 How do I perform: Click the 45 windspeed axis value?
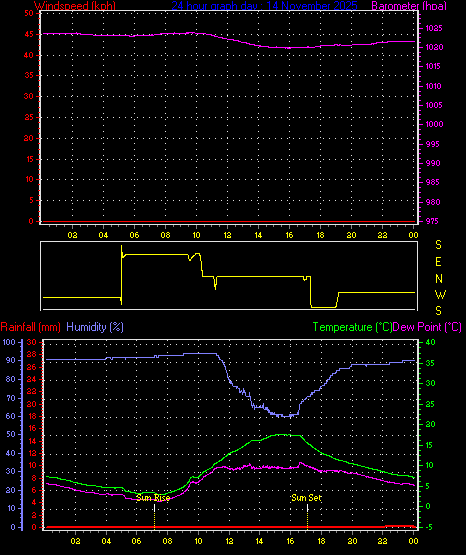coord(29,34)
